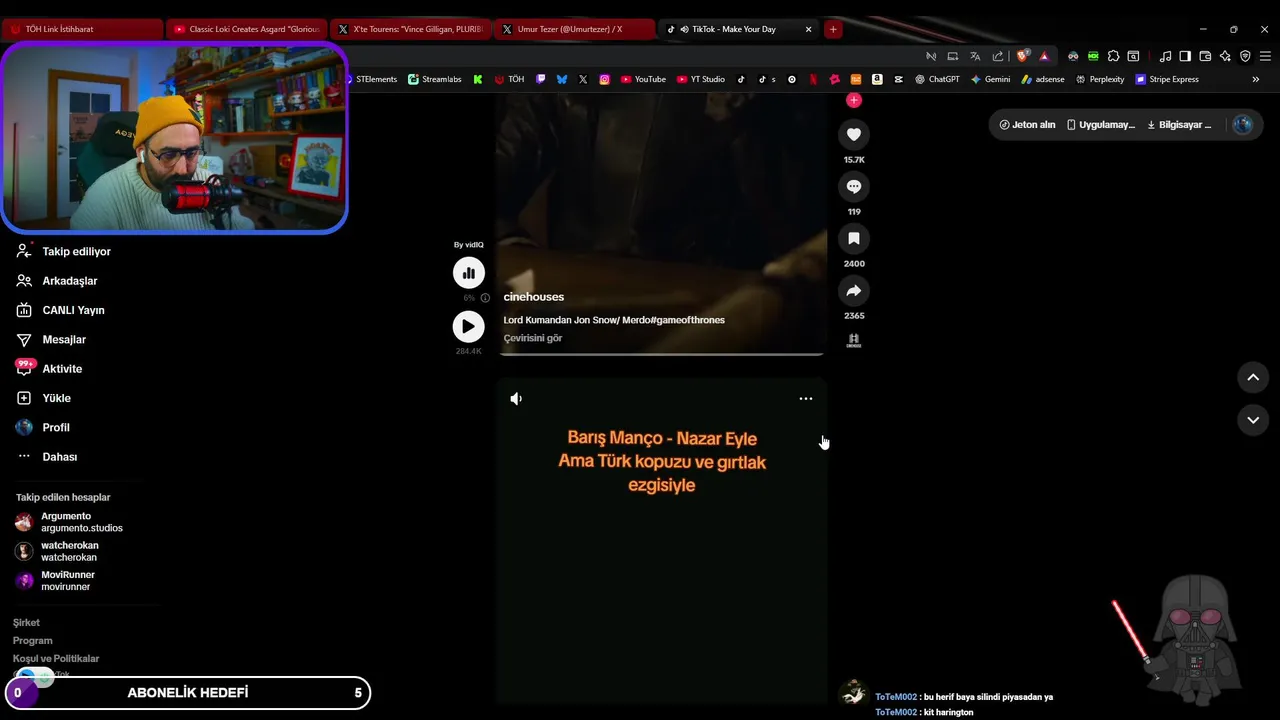Click the Uygulamay... get app button
The image size is (1280, 720).
click(1100, 125)
